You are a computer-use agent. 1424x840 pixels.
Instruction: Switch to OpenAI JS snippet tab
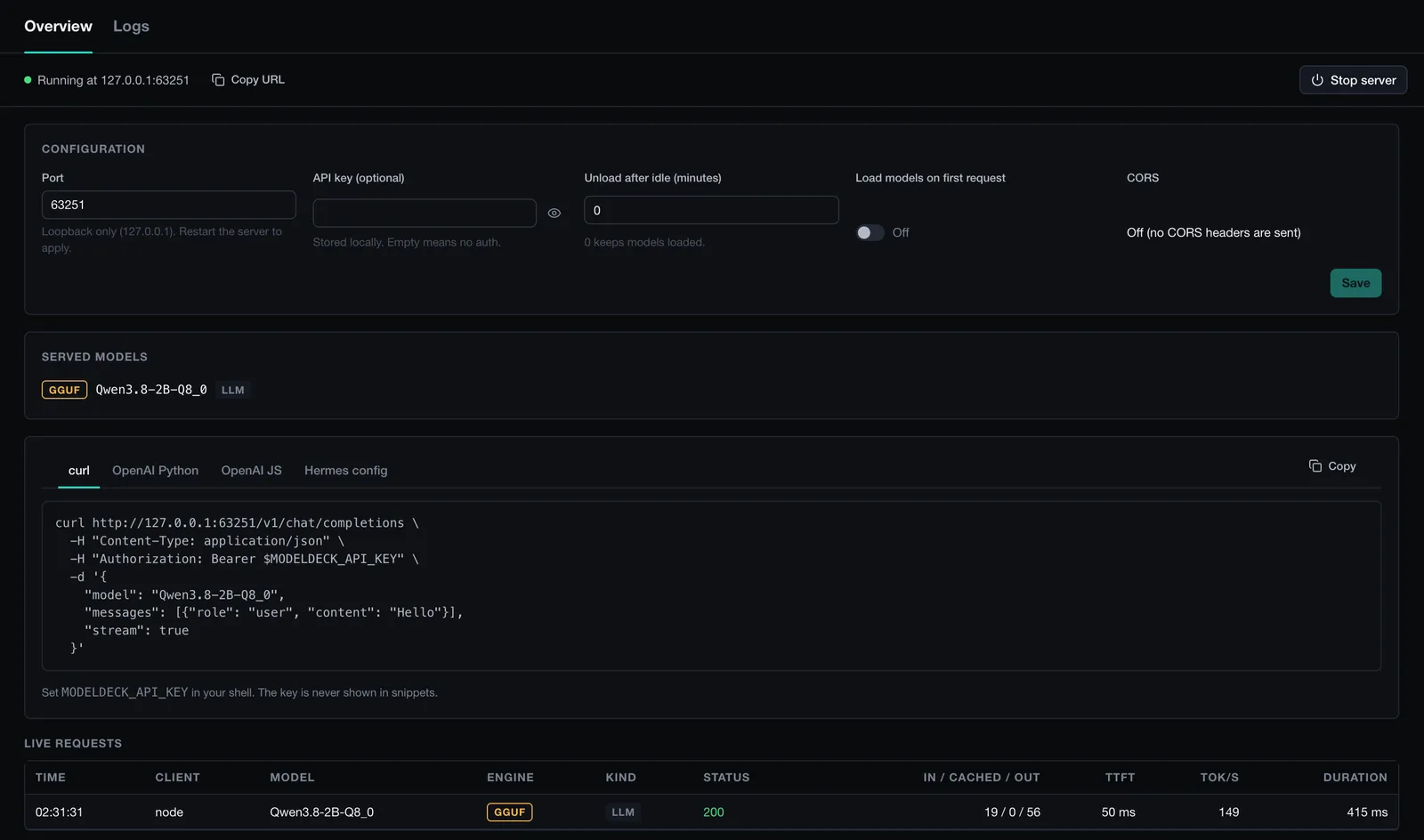point(252,470)
